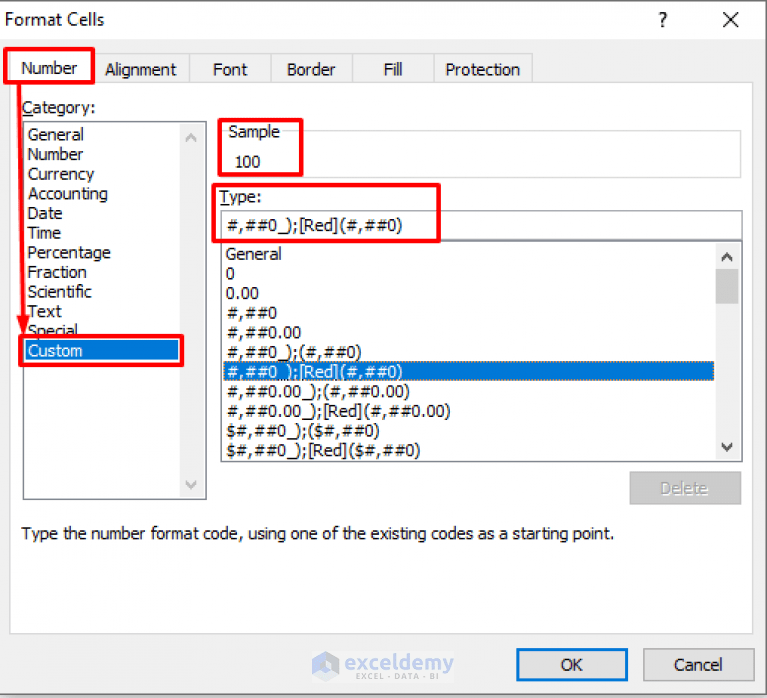Click the Type list scrollbar thumb
Image resolution: width=767 pixels, height=698 pixels.
tap(727, 286)
